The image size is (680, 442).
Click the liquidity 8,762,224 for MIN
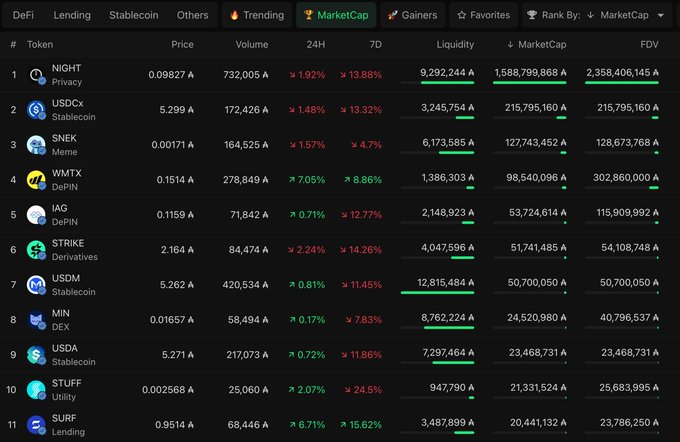(x=448, y=318)
